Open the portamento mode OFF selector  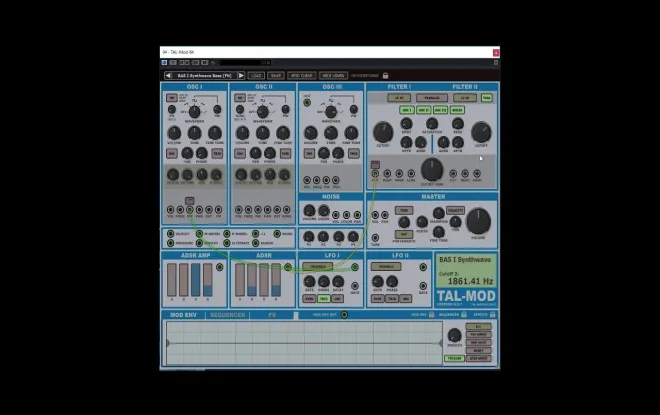(x=404, y=234)
